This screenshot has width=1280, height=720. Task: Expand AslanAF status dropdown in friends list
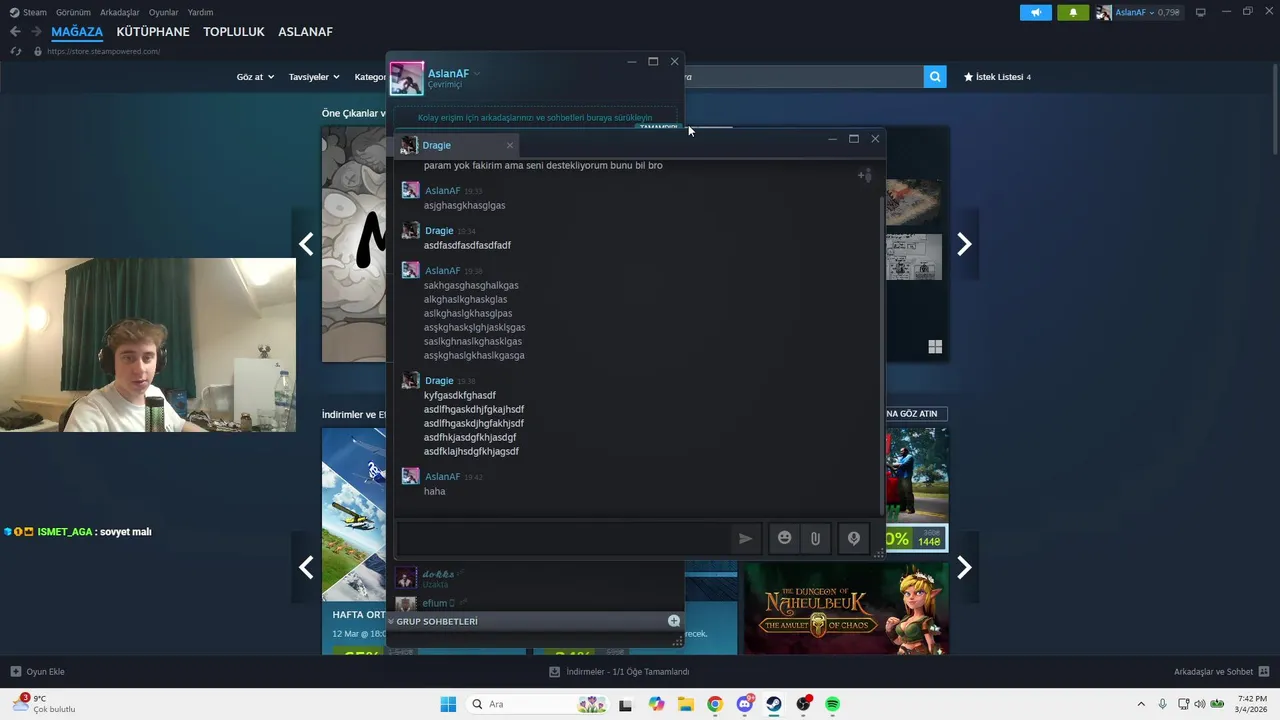click(477, 74)
